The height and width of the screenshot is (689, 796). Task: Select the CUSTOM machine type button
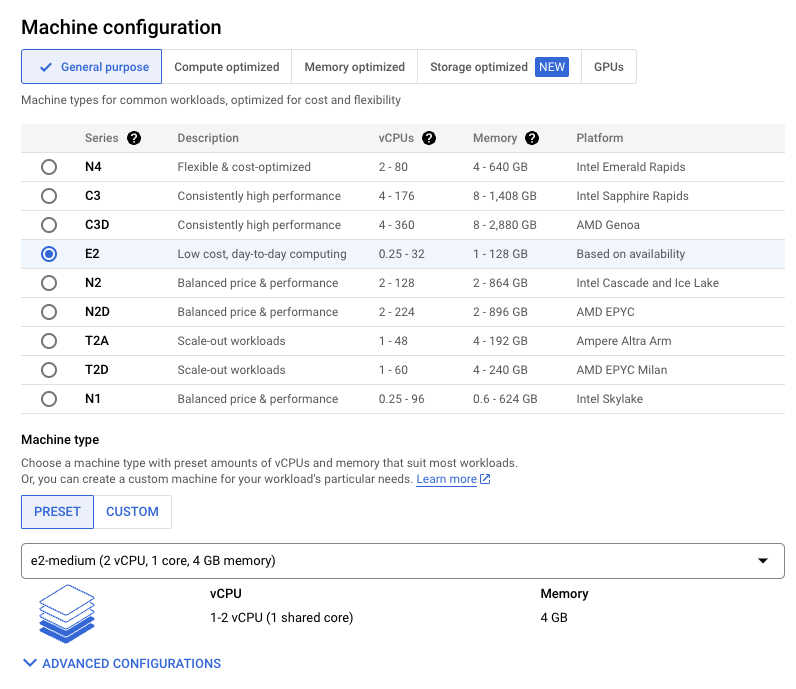(x=132, y=511)
